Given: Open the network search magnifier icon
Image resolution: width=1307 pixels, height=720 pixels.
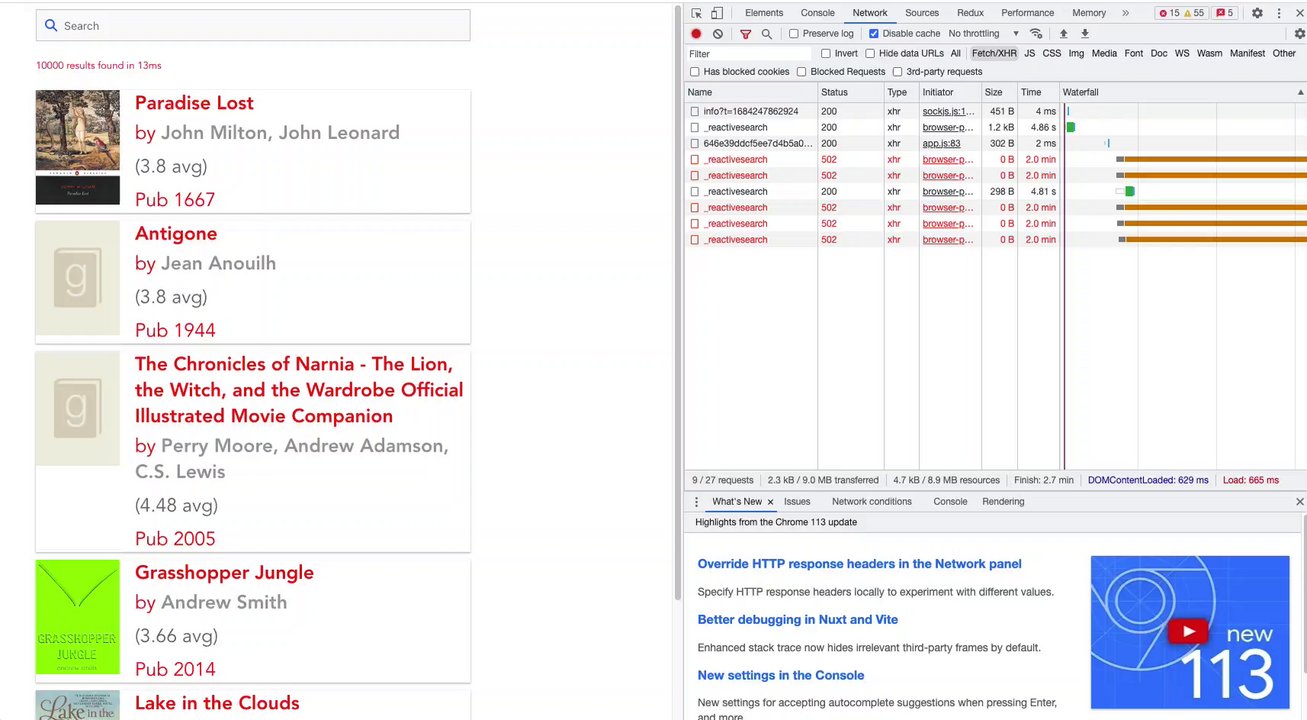Looking at the screenshot, I should point(767,34).
